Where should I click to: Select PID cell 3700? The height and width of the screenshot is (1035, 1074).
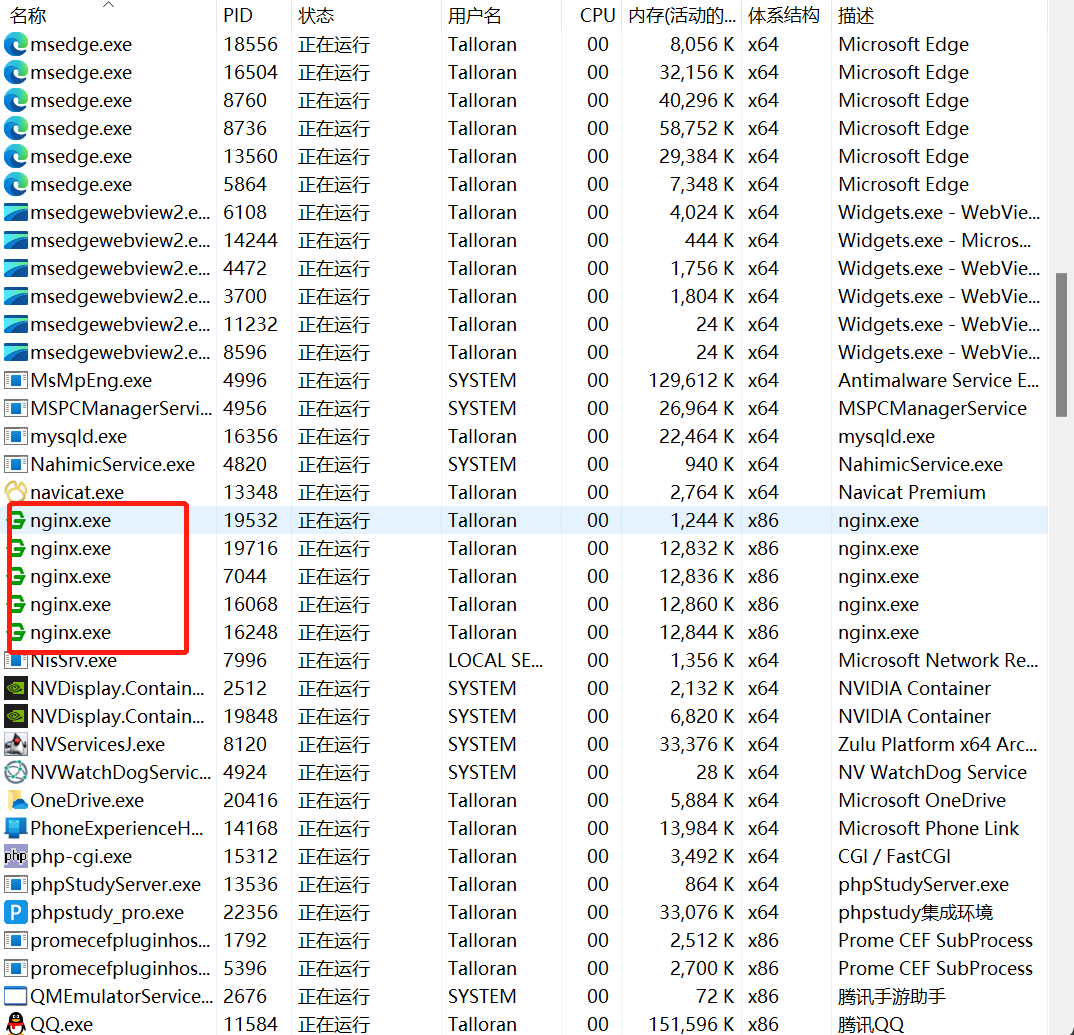[245, 297]
